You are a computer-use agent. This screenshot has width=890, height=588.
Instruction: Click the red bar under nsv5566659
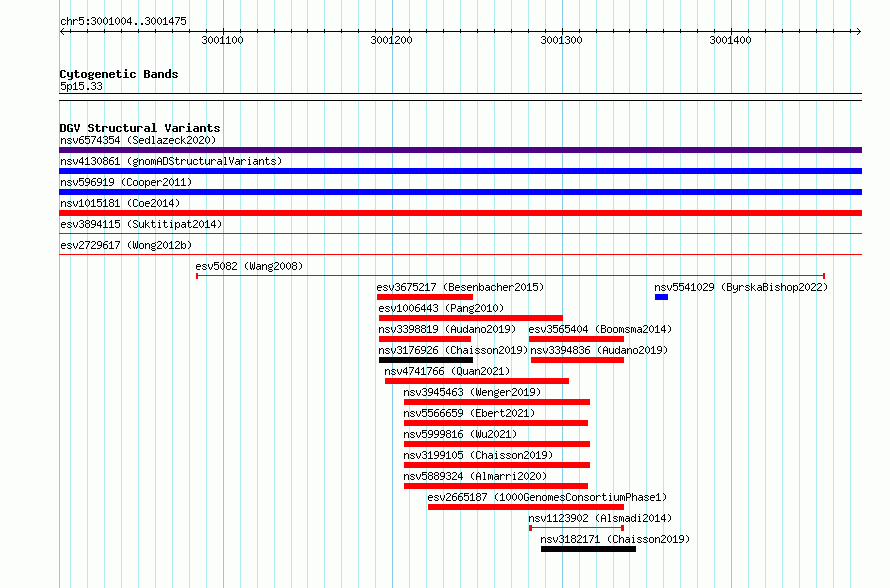click(496, 423)
